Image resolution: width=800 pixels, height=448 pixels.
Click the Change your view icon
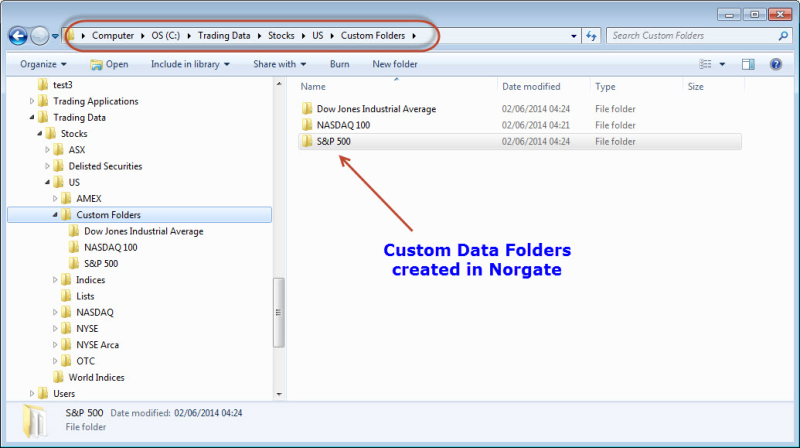pos(705,64)
